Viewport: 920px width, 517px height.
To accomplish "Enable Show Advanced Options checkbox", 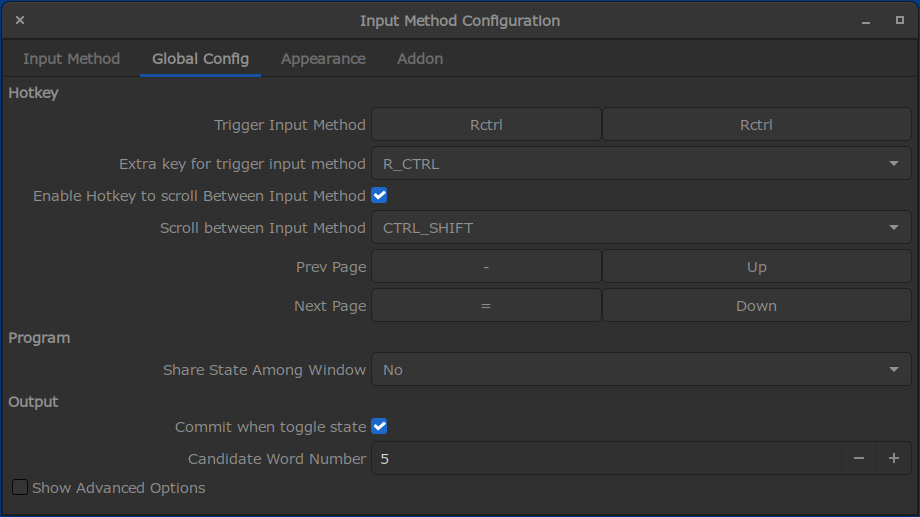I will pyautogui.click(x=20, y=488).
